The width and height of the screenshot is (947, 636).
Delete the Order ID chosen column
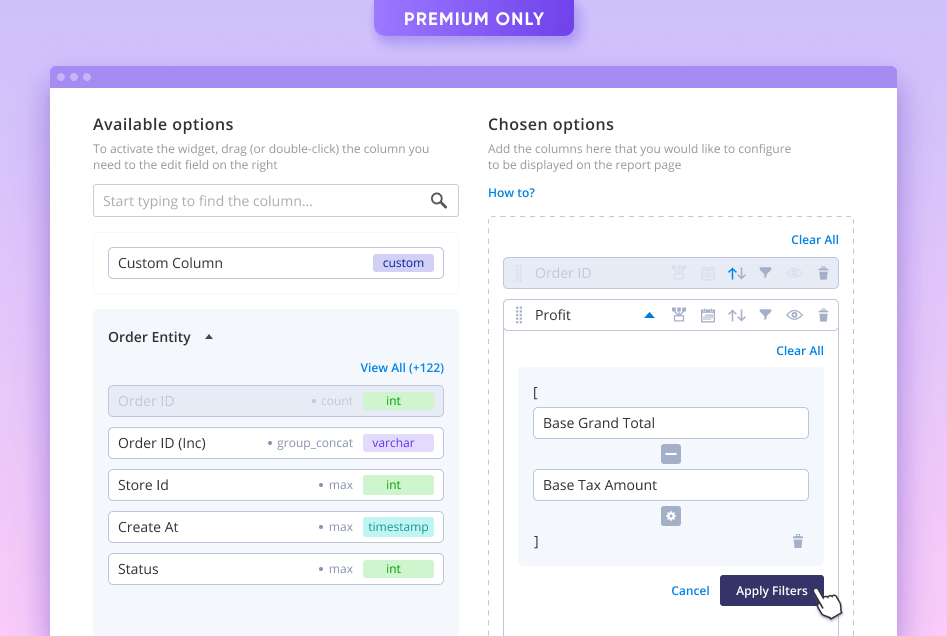tap(823, 273)
